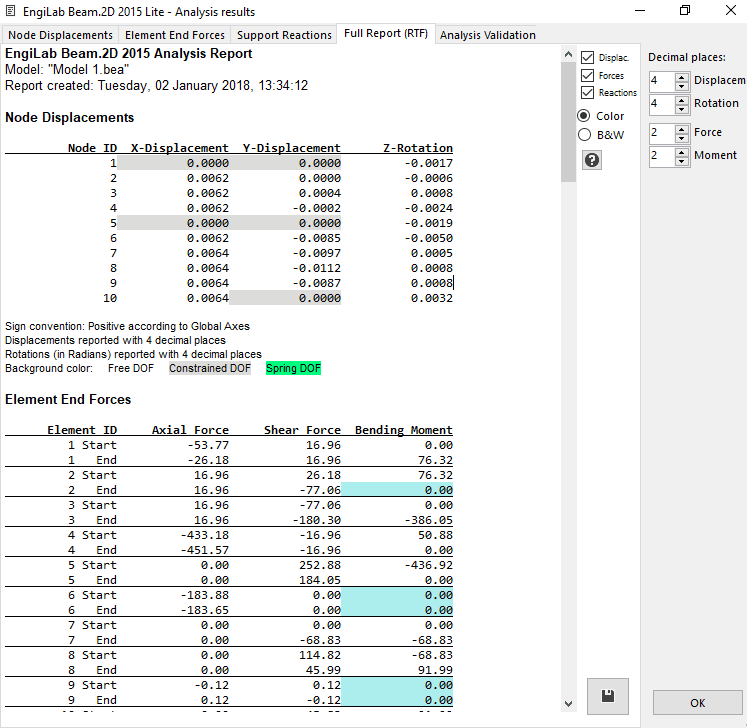Select the Color radio option

(584, 116)
